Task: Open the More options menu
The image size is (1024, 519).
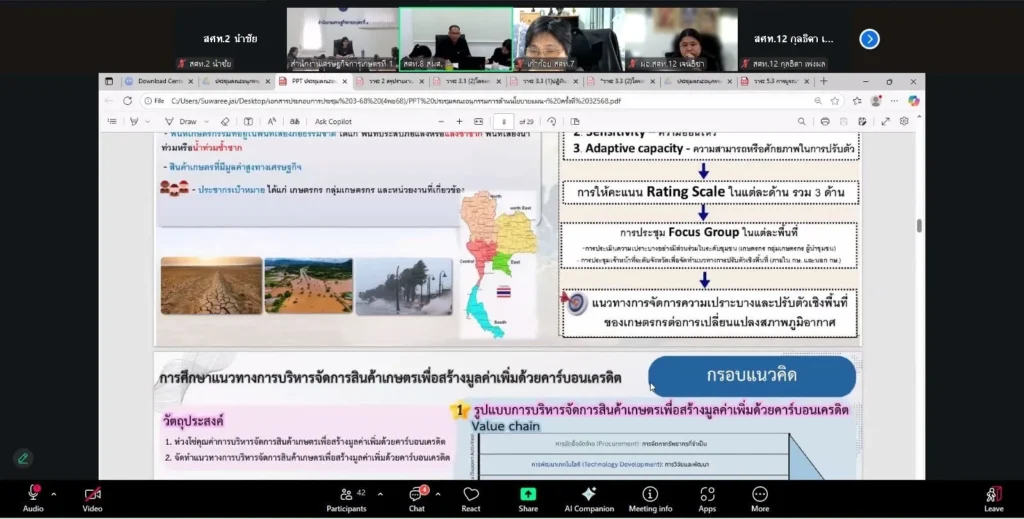Action: coord(760,495)
